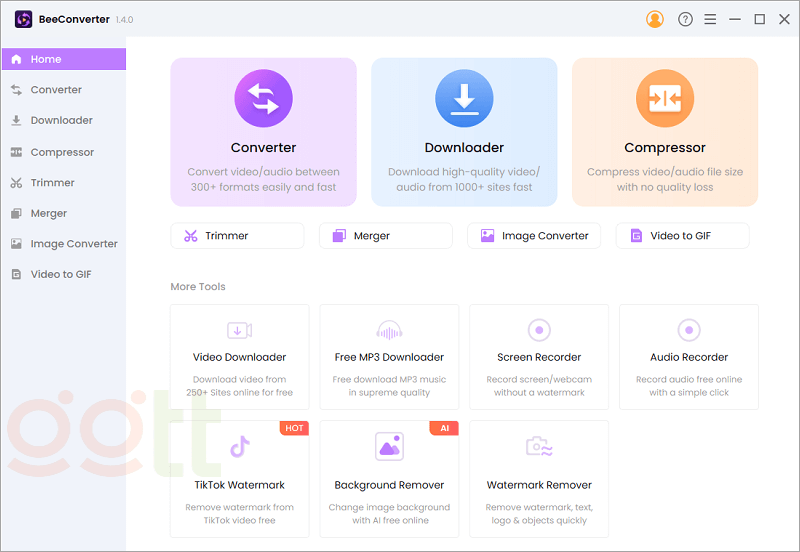800x552 pixels.
Task: Click the user account profile icon
Action: [x=655, y=19]
